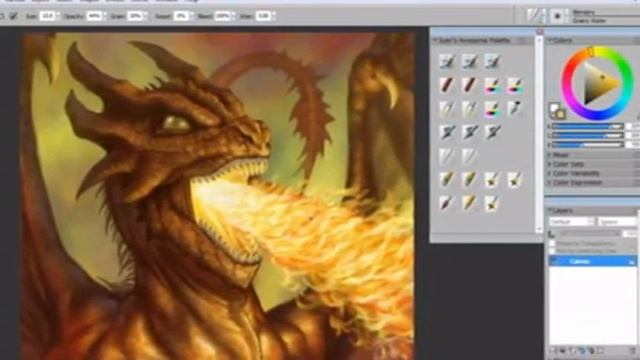The height and width of the screenshot is (360, 640).
Task: Choose first olive brush in sixth row
Action: click(447, 180)
